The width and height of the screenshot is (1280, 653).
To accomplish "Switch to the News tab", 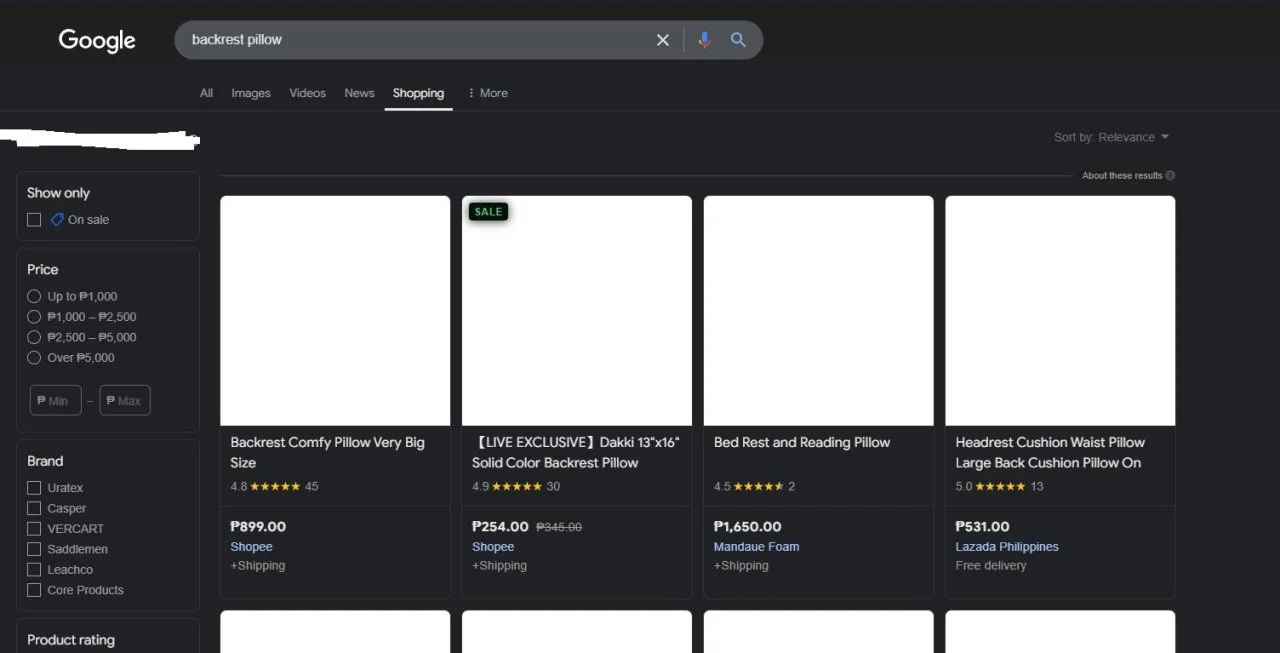I will point(359,93).
